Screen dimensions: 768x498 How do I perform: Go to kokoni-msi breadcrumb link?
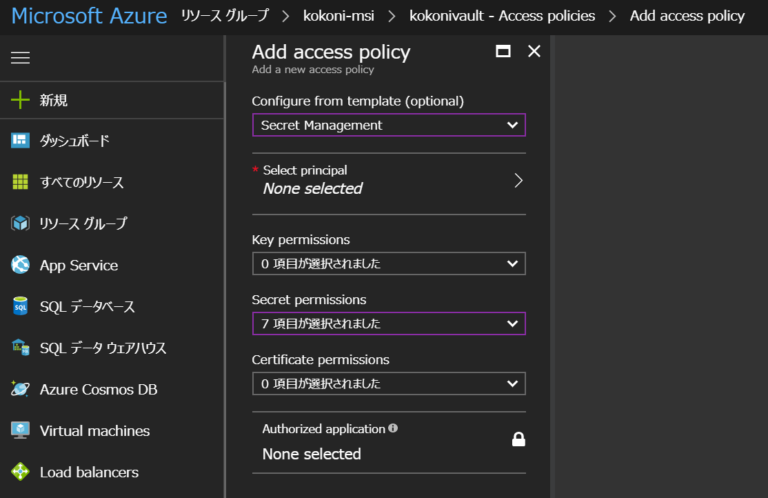pos(338,16)
